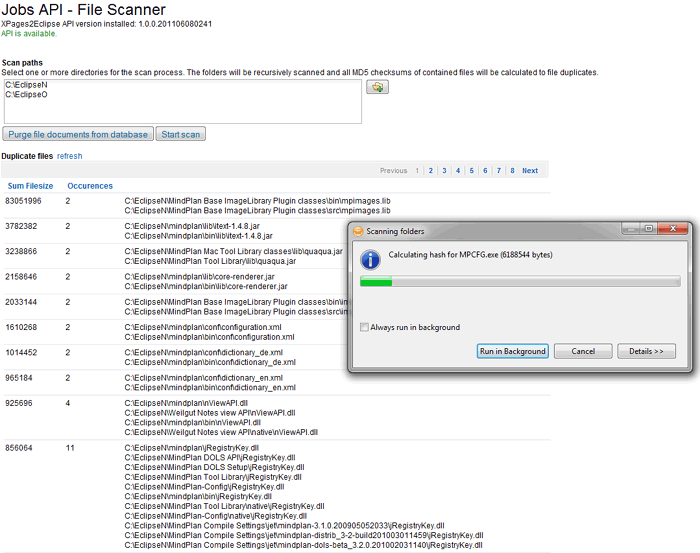Jump to page 8 of results
Screen dimensions: 700x553
[512, 171]
